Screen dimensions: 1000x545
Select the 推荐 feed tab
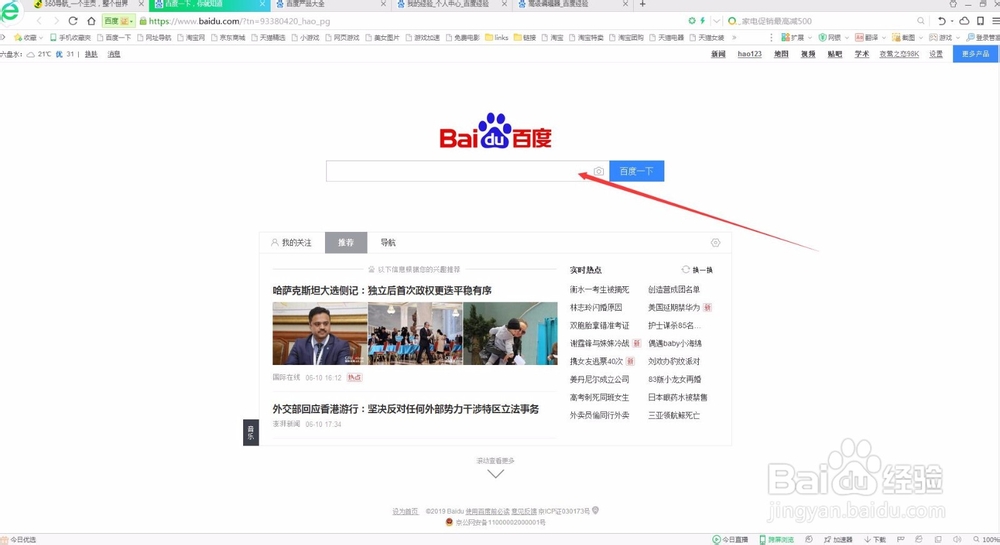tap(346, 243)
